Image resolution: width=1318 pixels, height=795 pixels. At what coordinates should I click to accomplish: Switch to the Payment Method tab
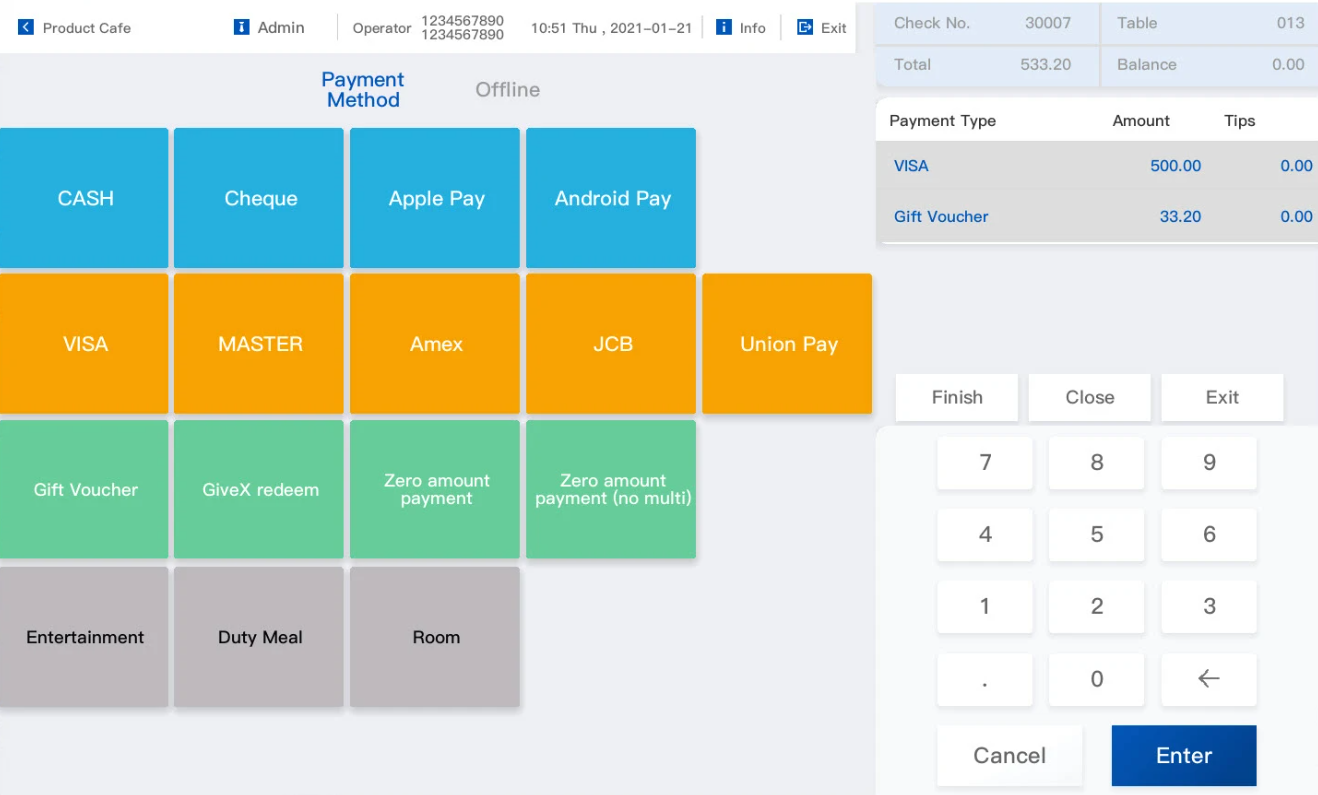[x=363, y=90]
